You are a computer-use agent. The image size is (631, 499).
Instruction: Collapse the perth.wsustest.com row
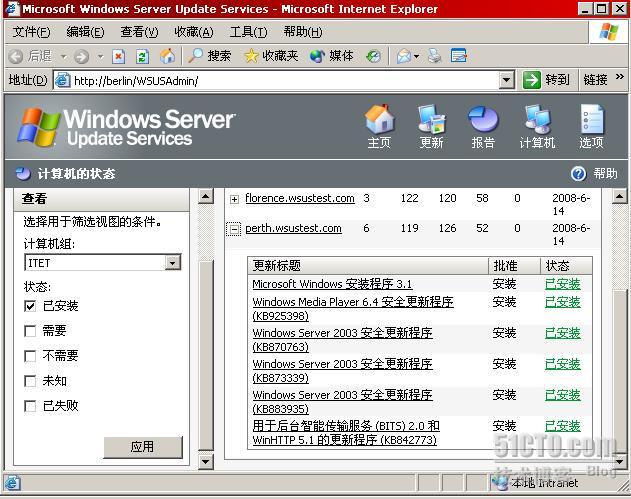(x=234, y=229)
